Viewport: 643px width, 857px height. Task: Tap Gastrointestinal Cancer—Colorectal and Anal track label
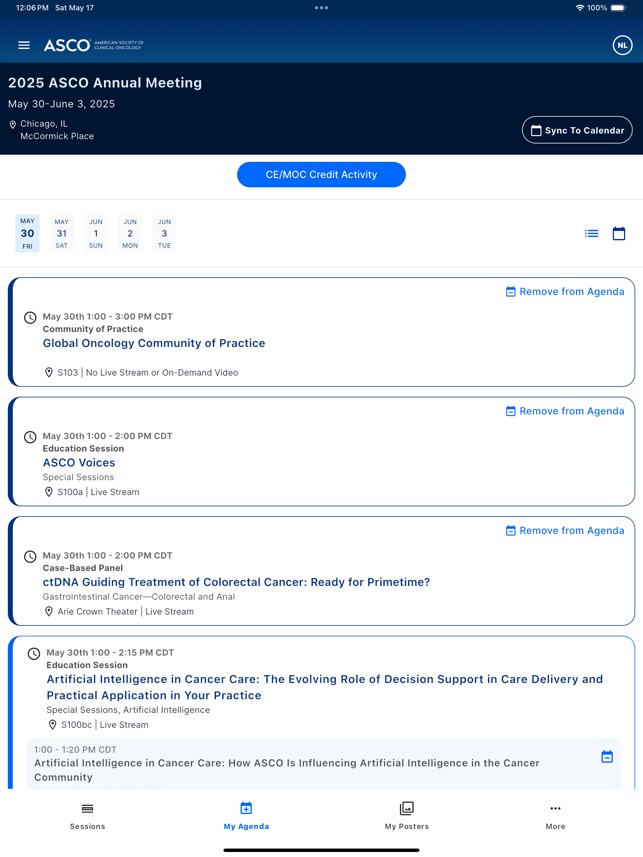click(139, 597)
